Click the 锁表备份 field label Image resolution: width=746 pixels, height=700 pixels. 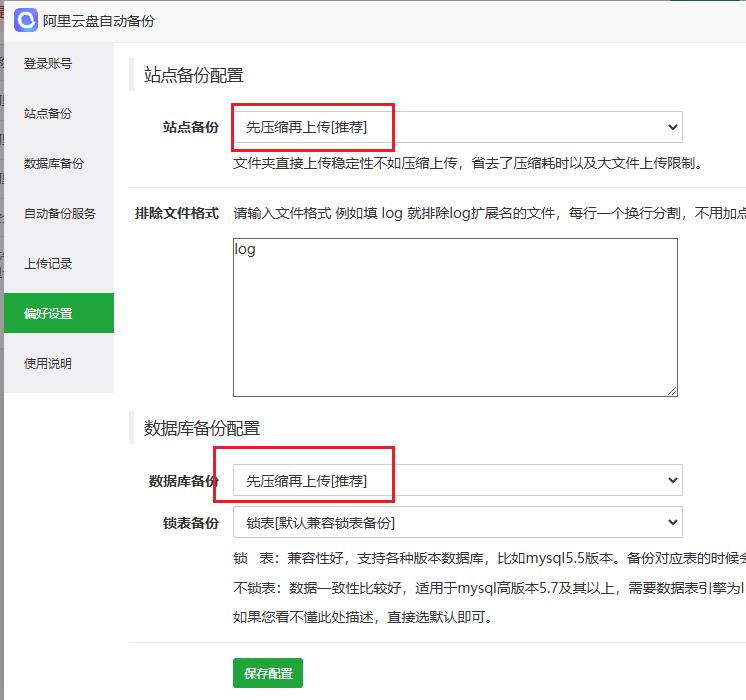[x=190, y=523]
